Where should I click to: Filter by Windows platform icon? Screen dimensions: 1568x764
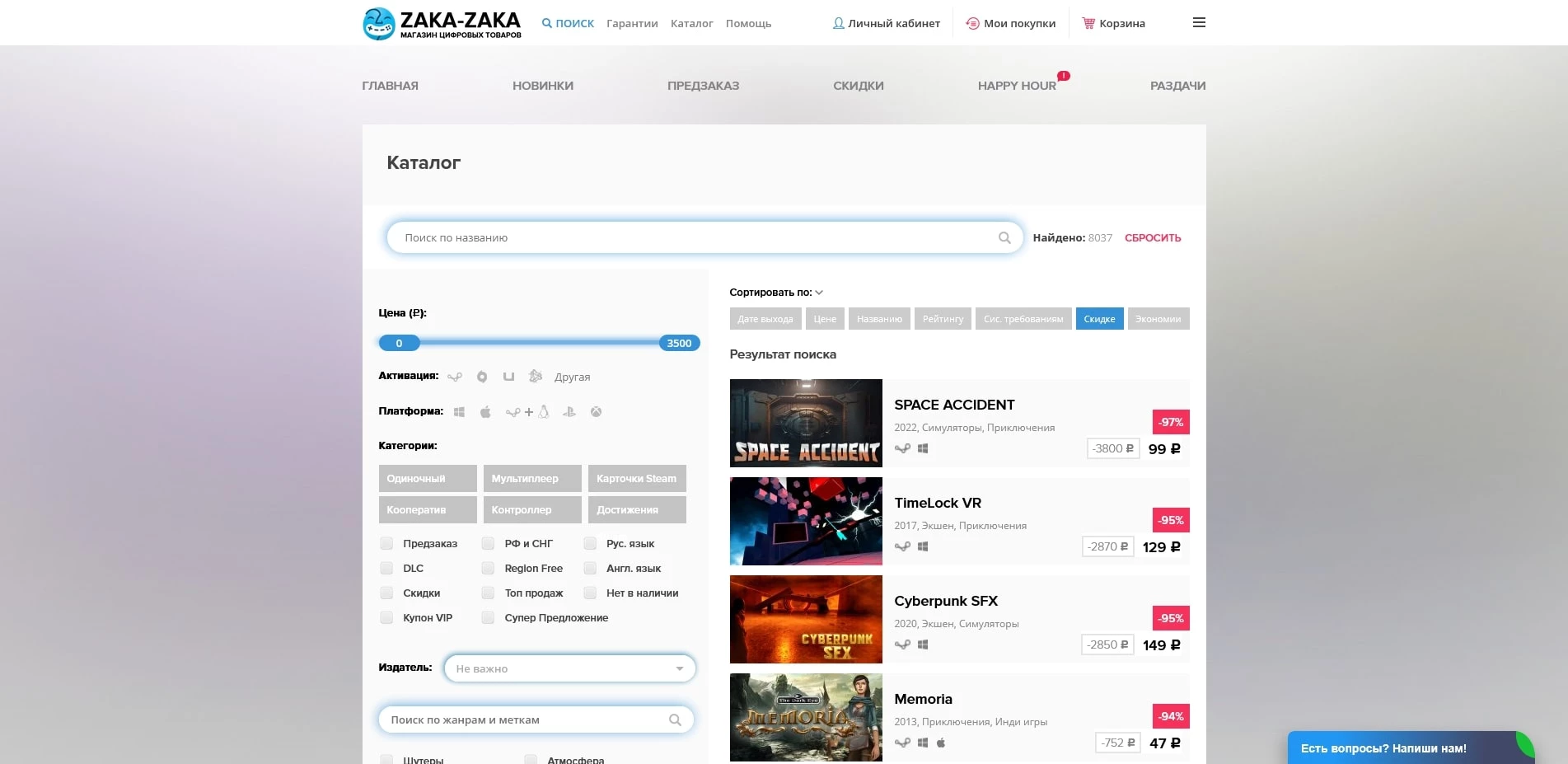(459, 411)
